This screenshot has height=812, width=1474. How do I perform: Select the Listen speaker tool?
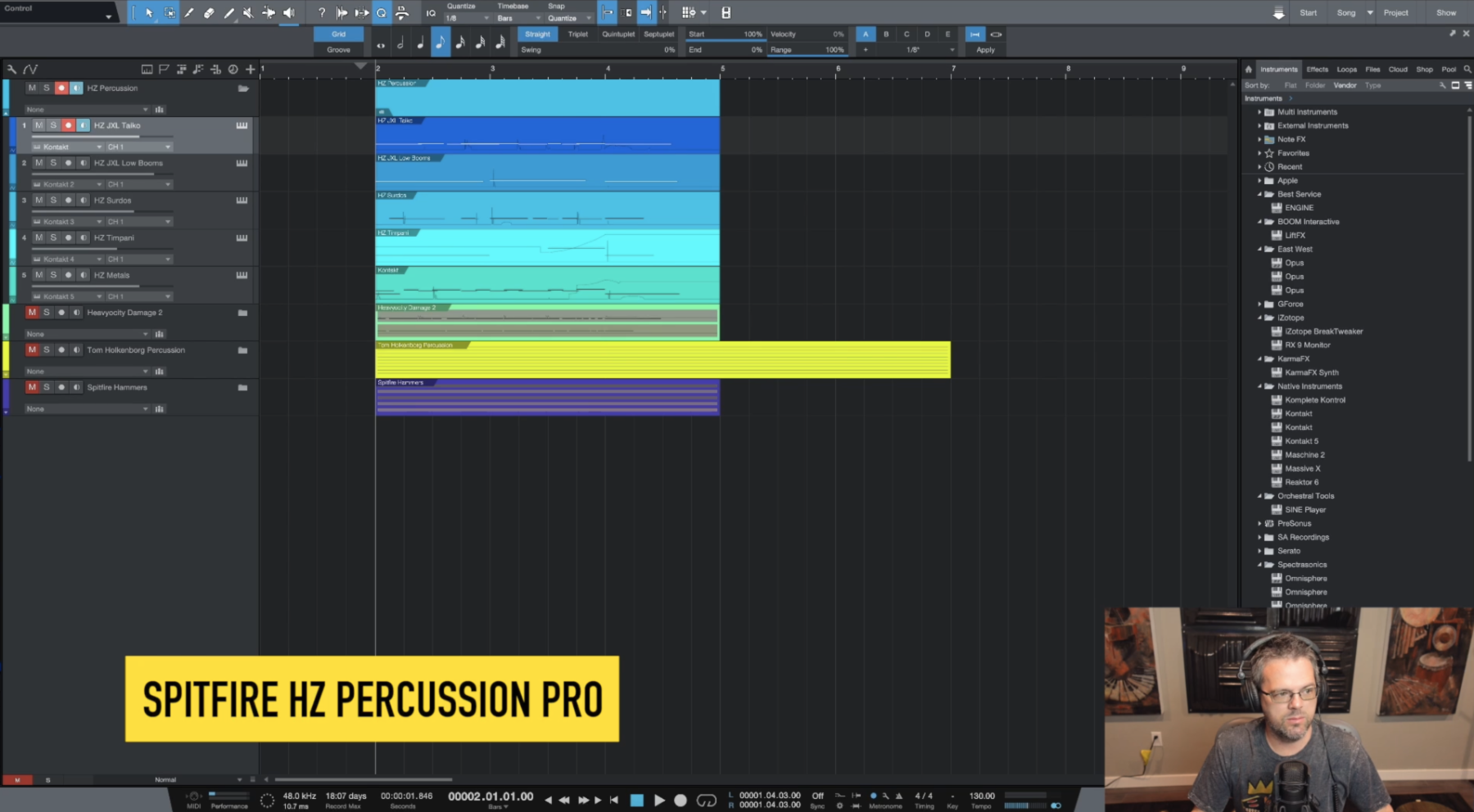[x=289, y=12]
